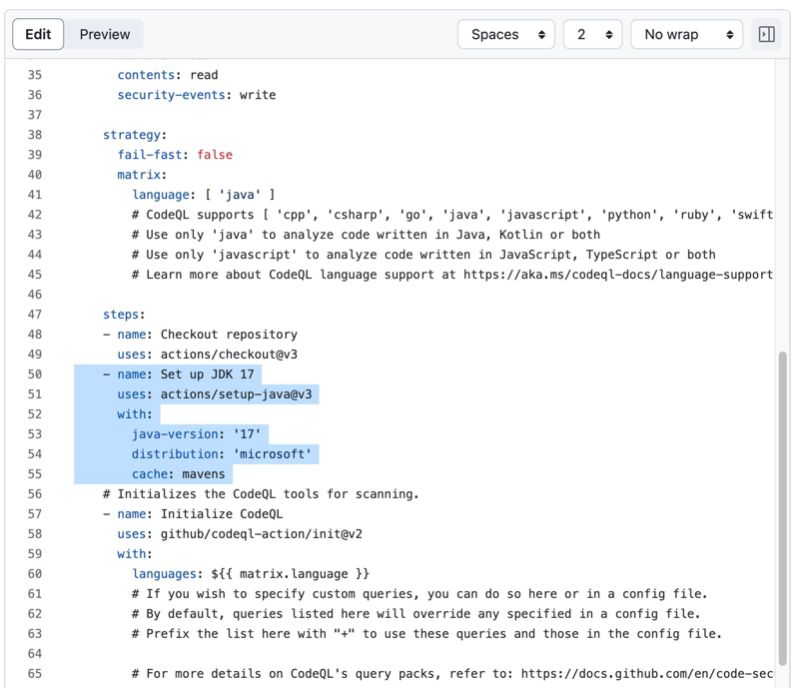The height and width of the screenshot is (688, 800).
Task: Click line number 38 in the gutter
Action: coord(34,135)
